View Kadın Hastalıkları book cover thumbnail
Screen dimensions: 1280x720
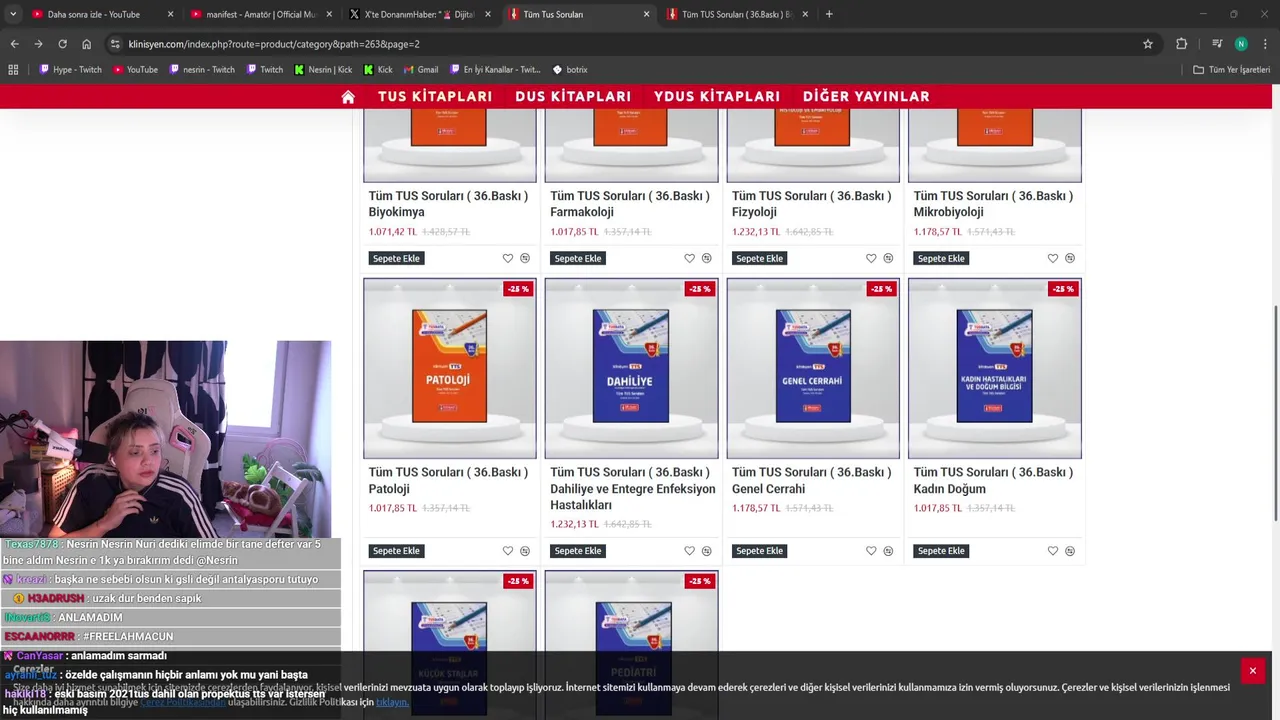tap(995, 368)
